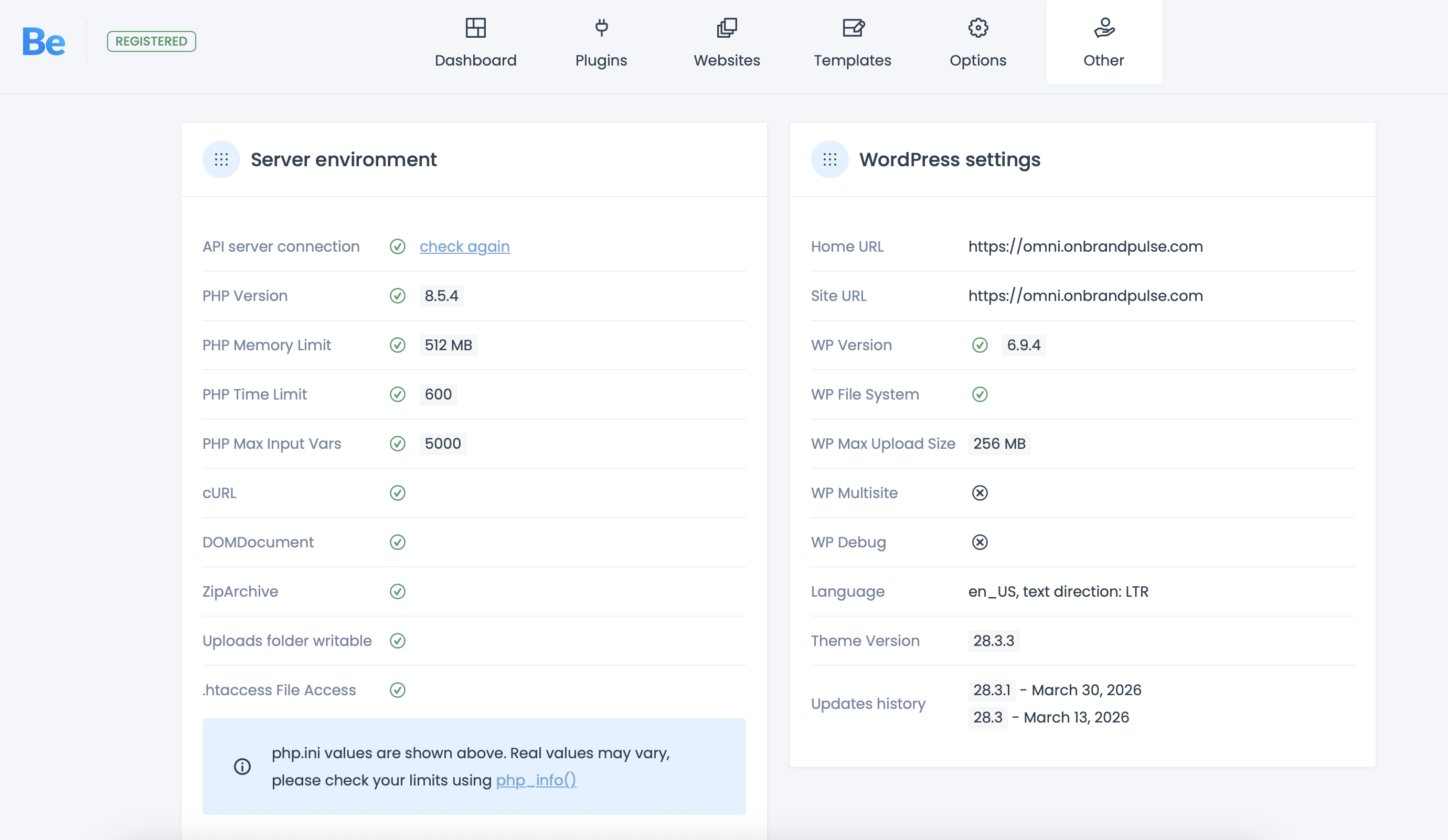1448x840 pixels.
Task: Click the WP File System checkmark
Action: click(979, 394)
